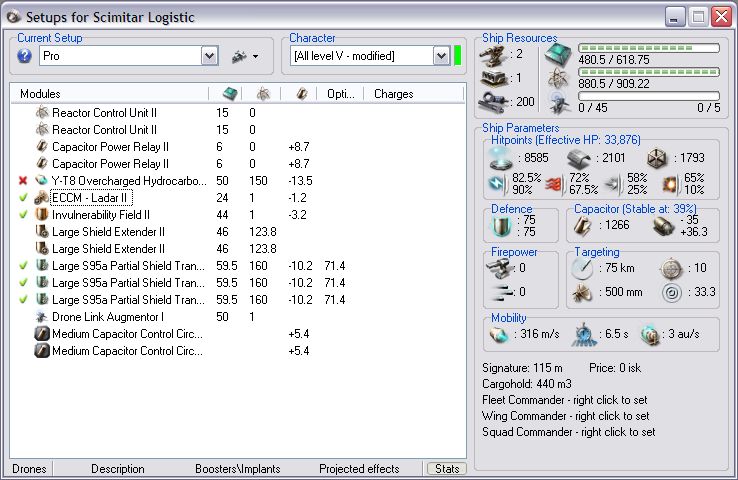Click the blue help question mark icon
The image size is (738, 480).
[24, 56]
